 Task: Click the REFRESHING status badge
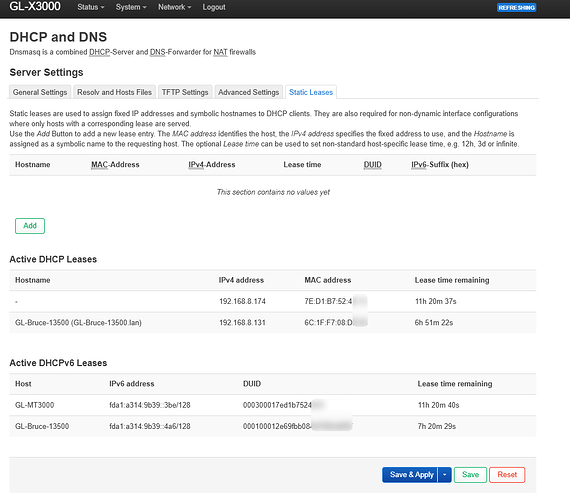coord(516,8)
